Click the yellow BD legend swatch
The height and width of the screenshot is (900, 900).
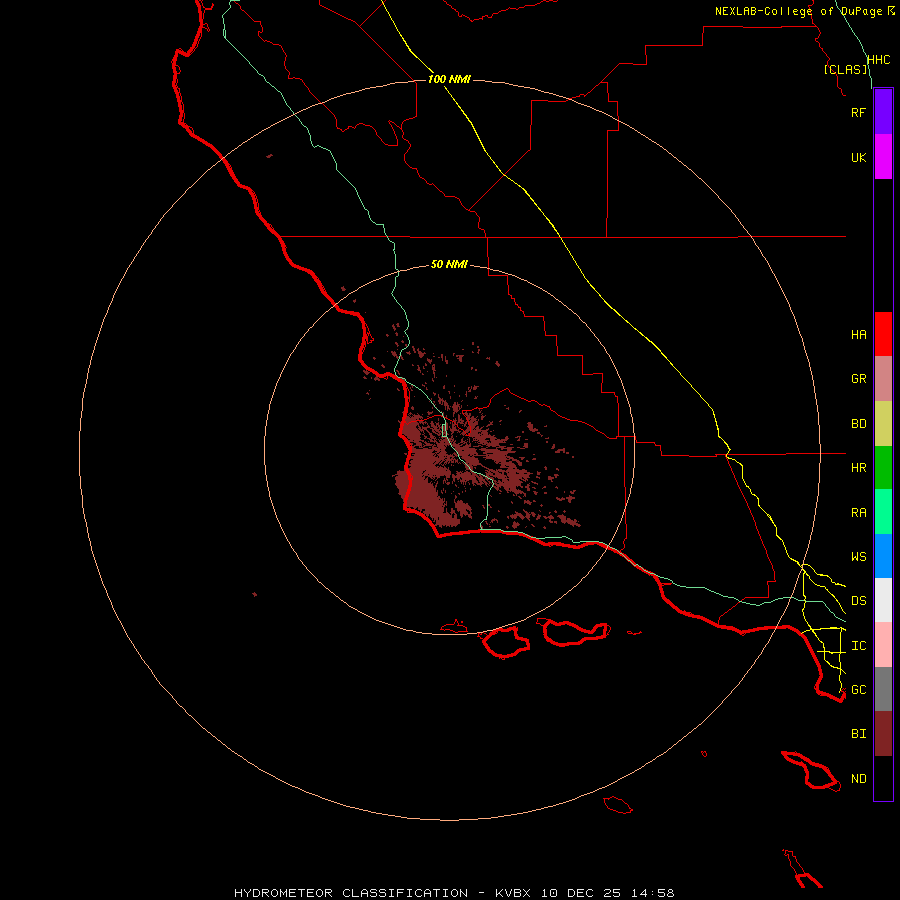coord(883,424)
